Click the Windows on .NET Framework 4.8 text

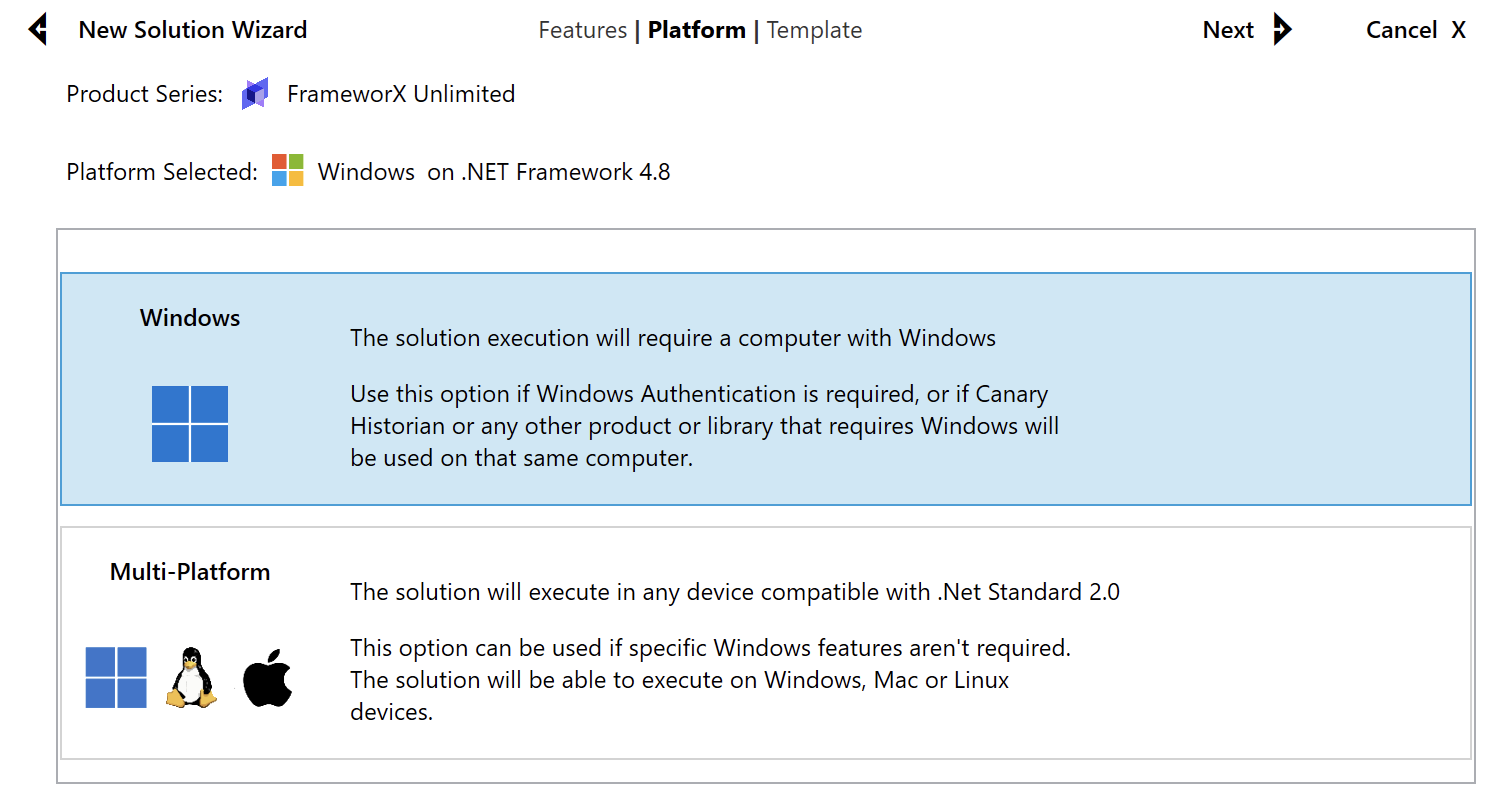coord(494,172)
